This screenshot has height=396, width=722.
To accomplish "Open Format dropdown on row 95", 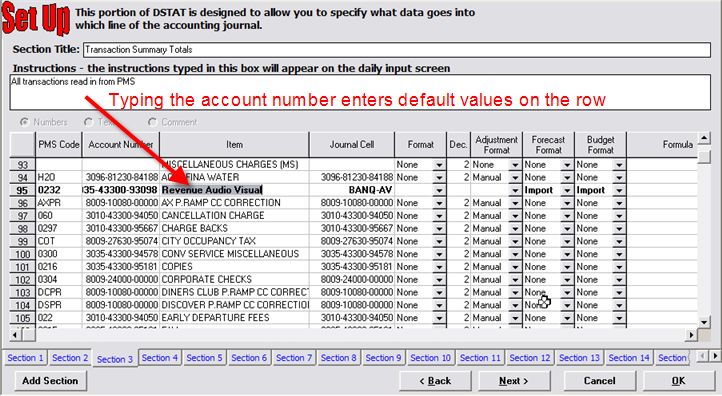I will (439, 190).
